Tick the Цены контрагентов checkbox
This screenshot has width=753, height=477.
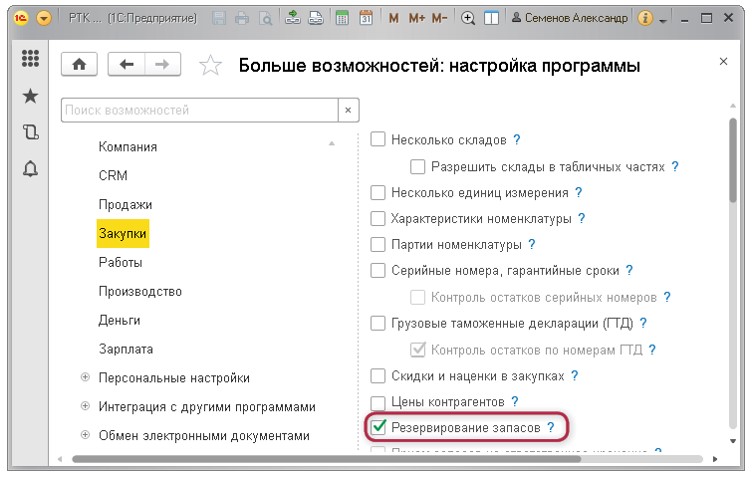click(x=378, y=402)
